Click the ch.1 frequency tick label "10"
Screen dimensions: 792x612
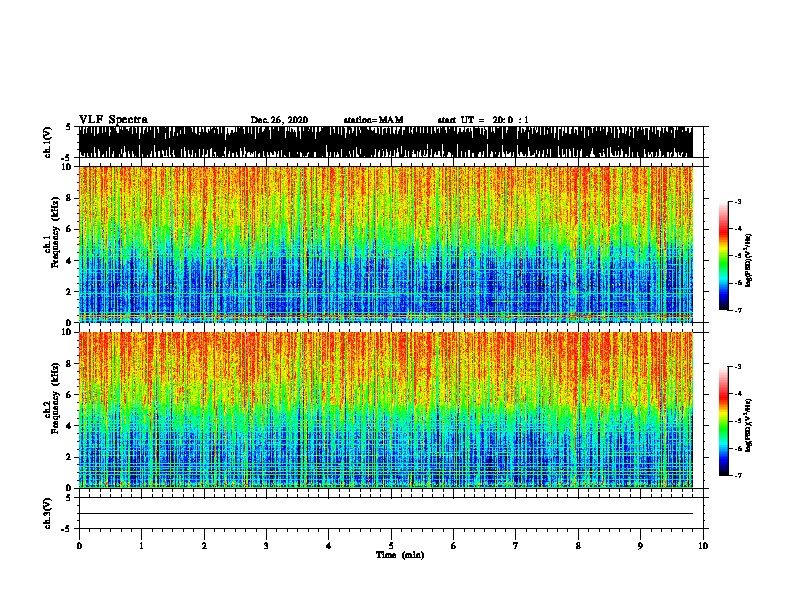68,167
